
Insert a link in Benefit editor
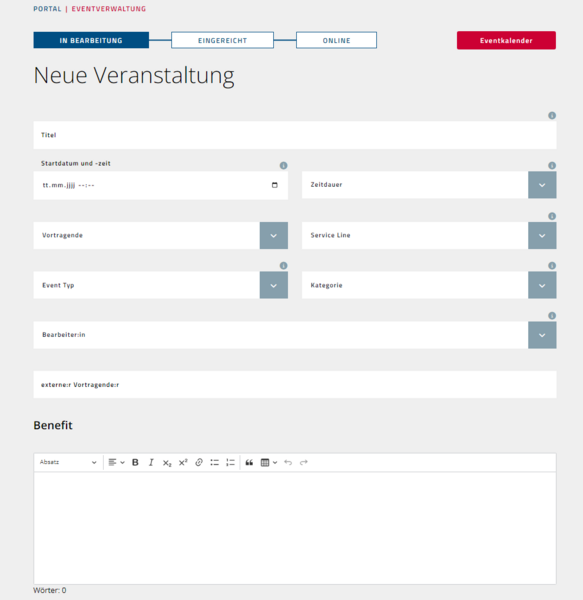point(199,462)
